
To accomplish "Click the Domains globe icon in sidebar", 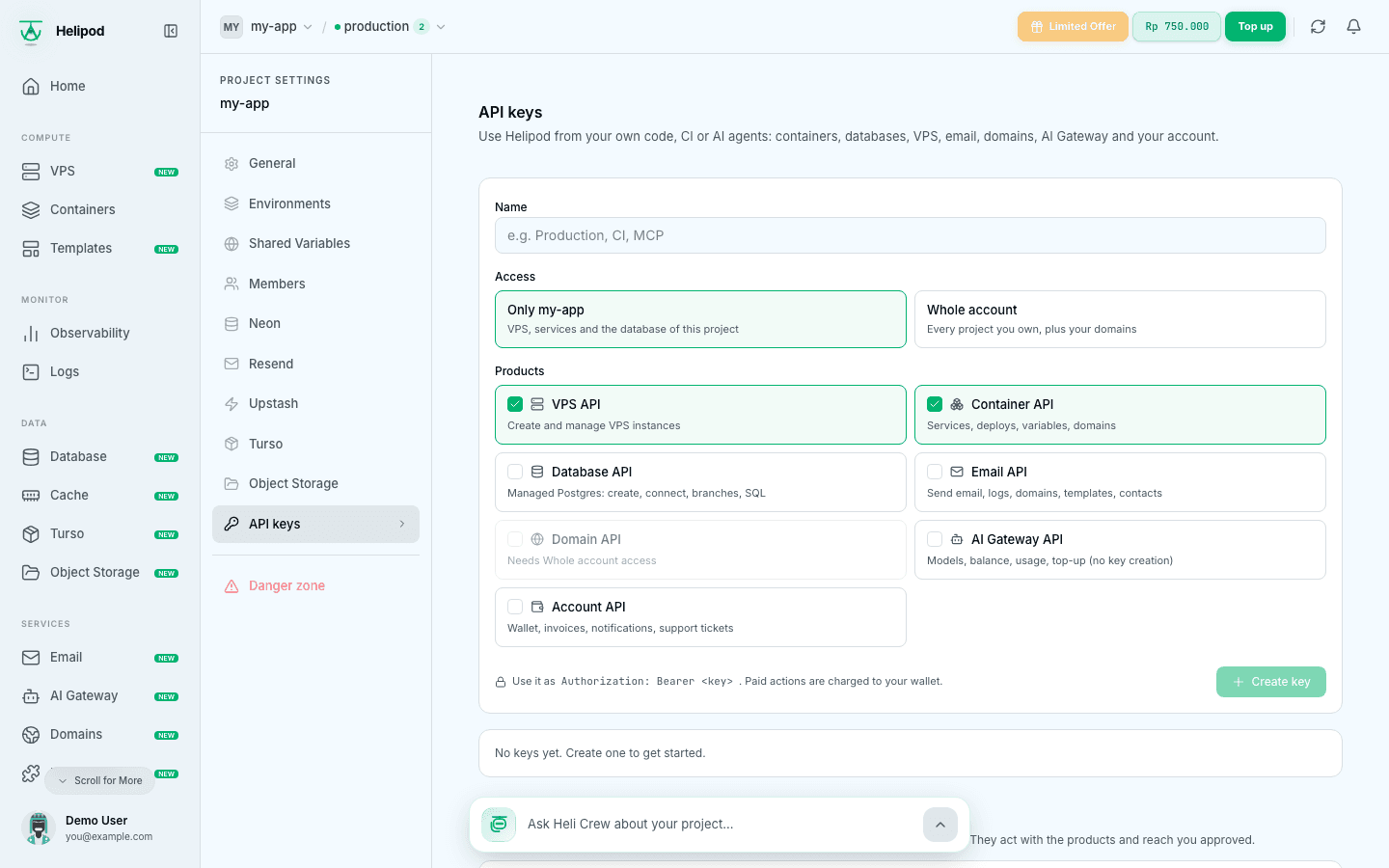I will coord(31,734).
